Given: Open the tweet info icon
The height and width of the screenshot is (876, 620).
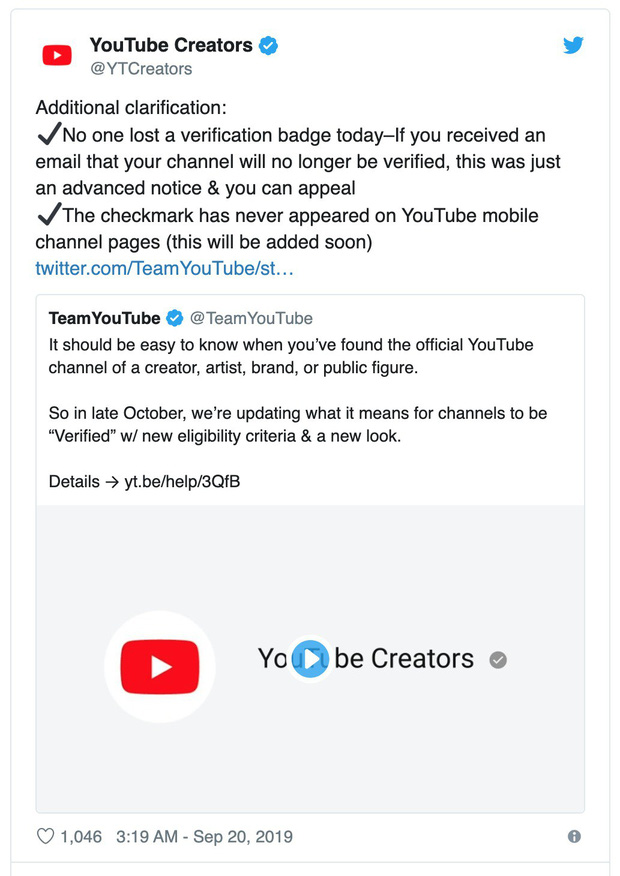Looking at the screenshot, I should pos(574,837).
